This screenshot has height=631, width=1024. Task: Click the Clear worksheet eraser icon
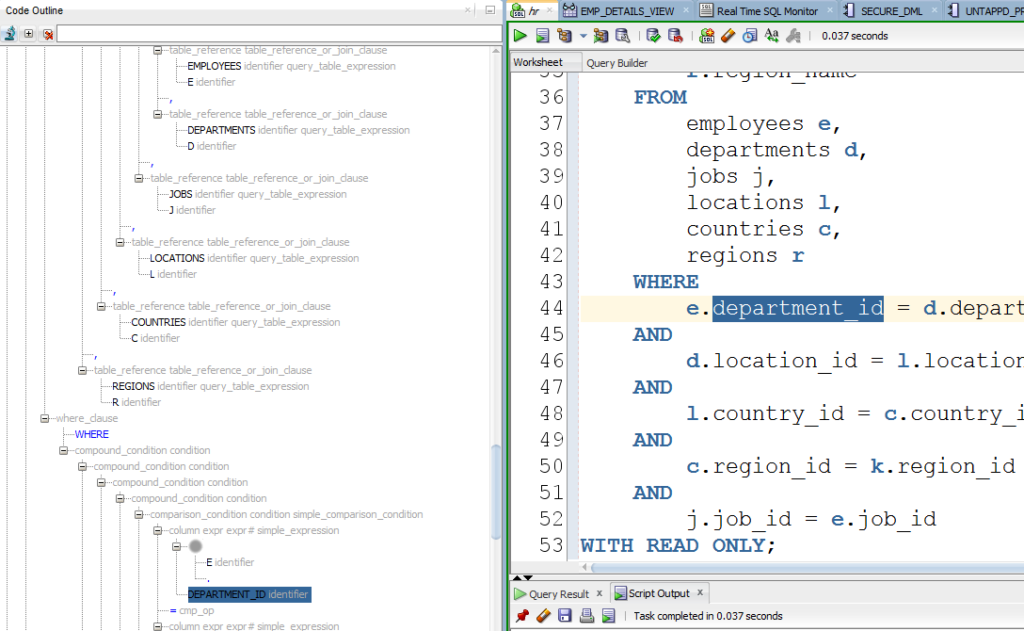[x=728, y=36]
